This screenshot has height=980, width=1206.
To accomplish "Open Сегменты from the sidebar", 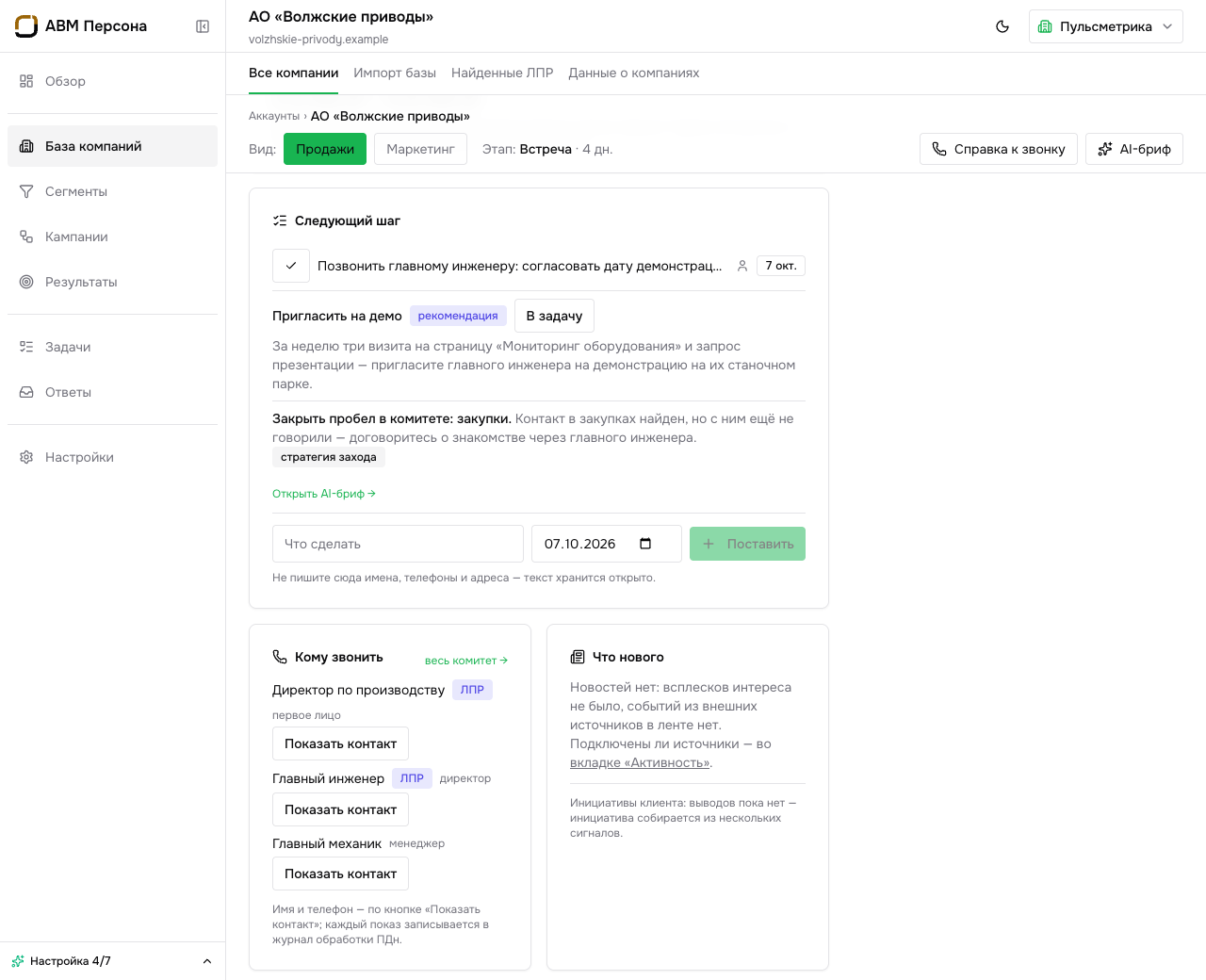I will (x=112, y=191).
